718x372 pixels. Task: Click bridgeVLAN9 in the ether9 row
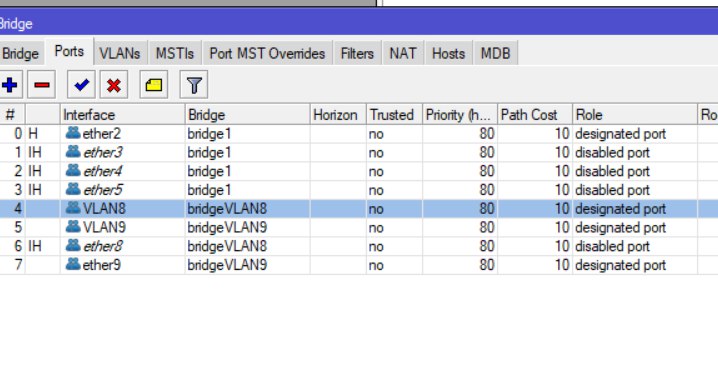coord(227,265)
